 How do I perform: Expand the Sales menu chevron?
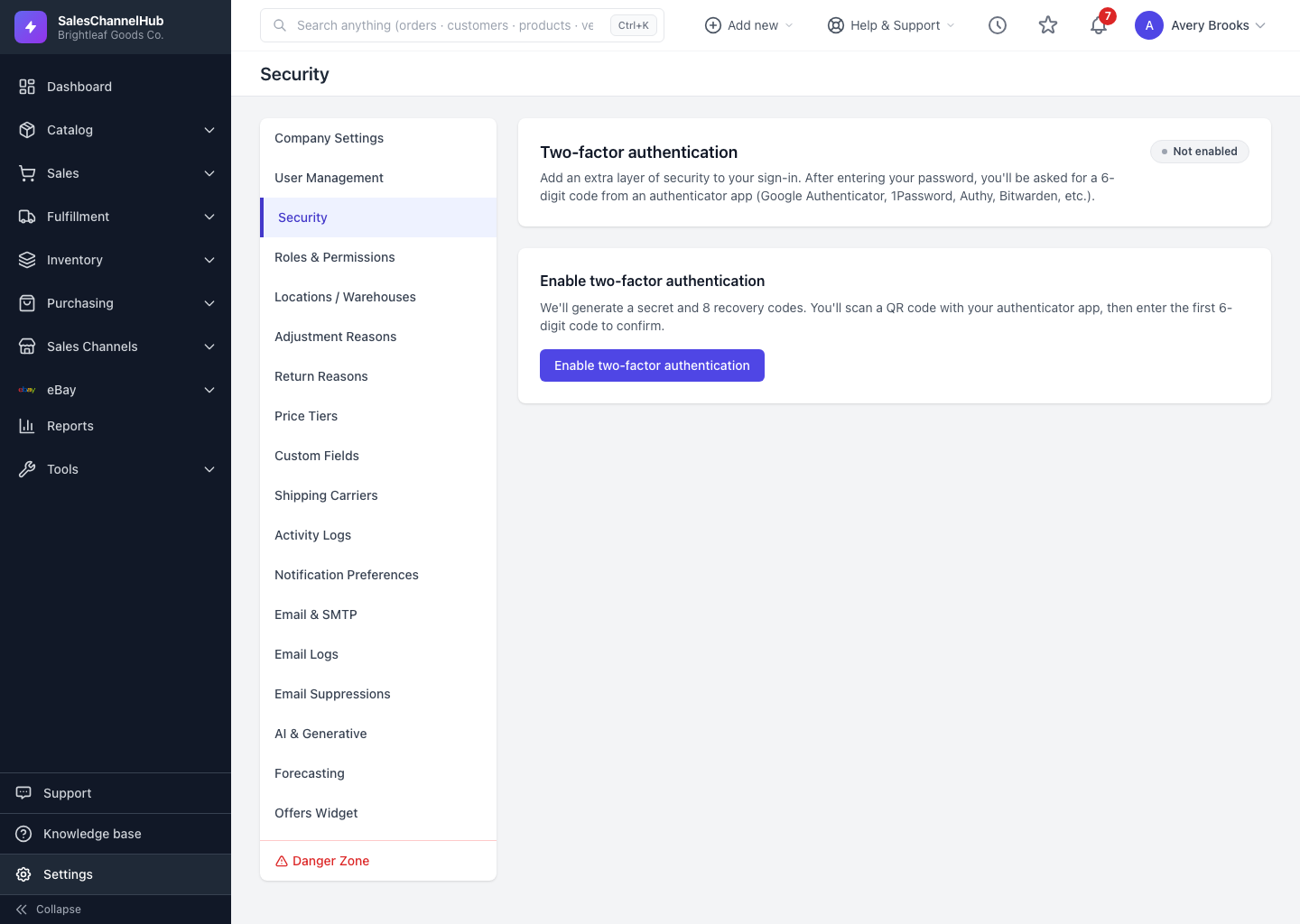point(209,173)
